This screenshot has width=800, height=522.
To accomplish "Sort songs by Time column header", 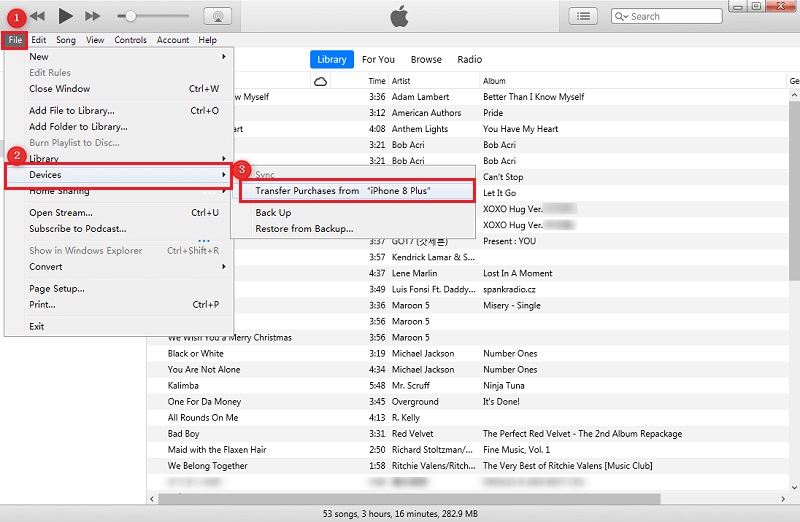I will point(377,81).
